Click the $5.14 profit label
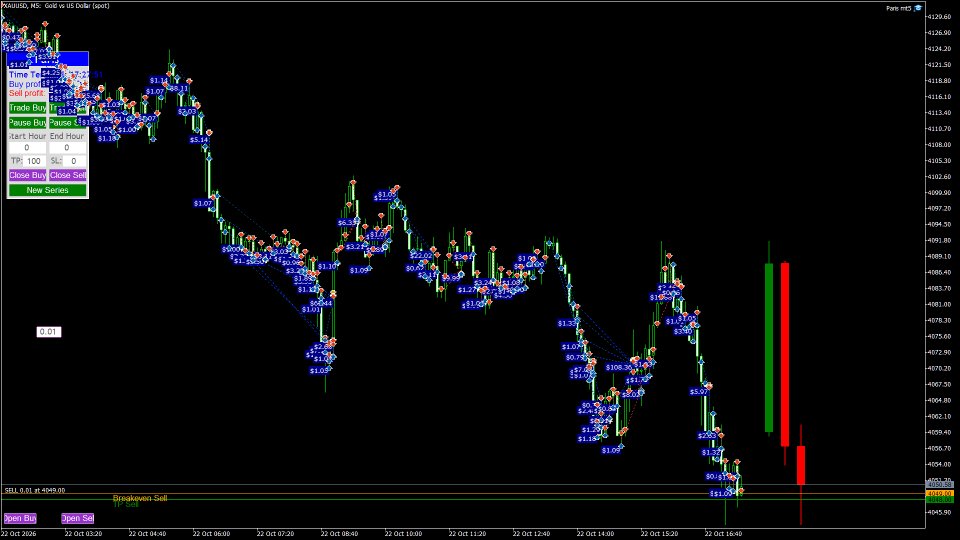The width and height of the screenshot is (960, 540). [199, 140]
